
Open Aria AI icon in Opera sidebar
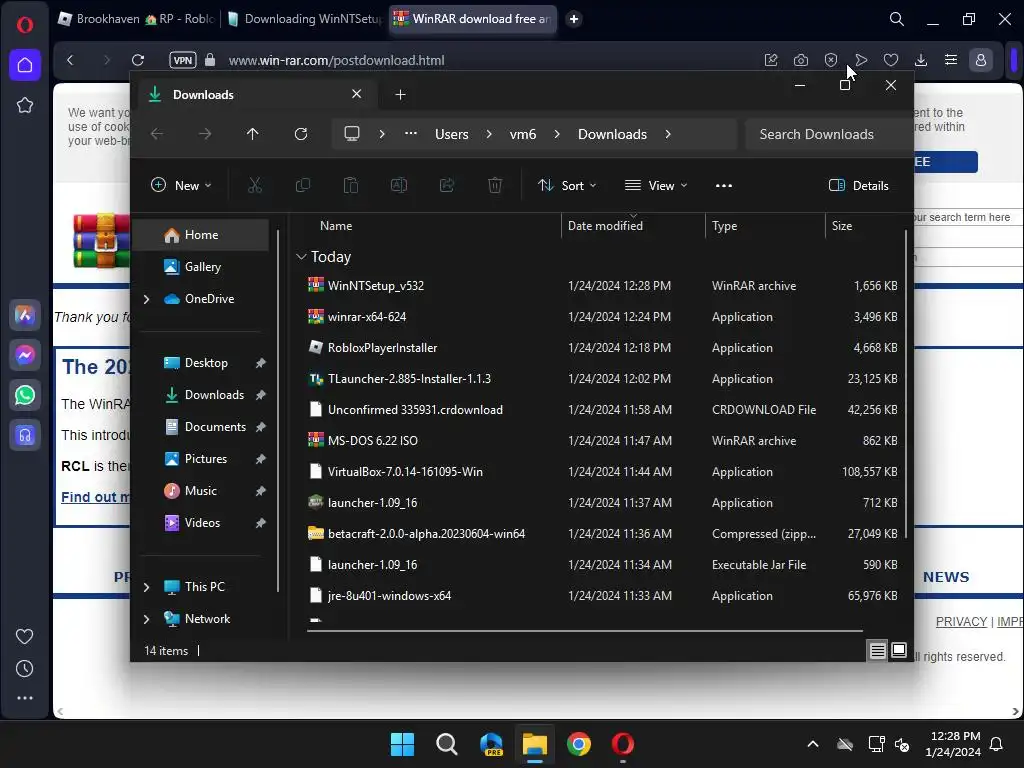coord(25,315)
